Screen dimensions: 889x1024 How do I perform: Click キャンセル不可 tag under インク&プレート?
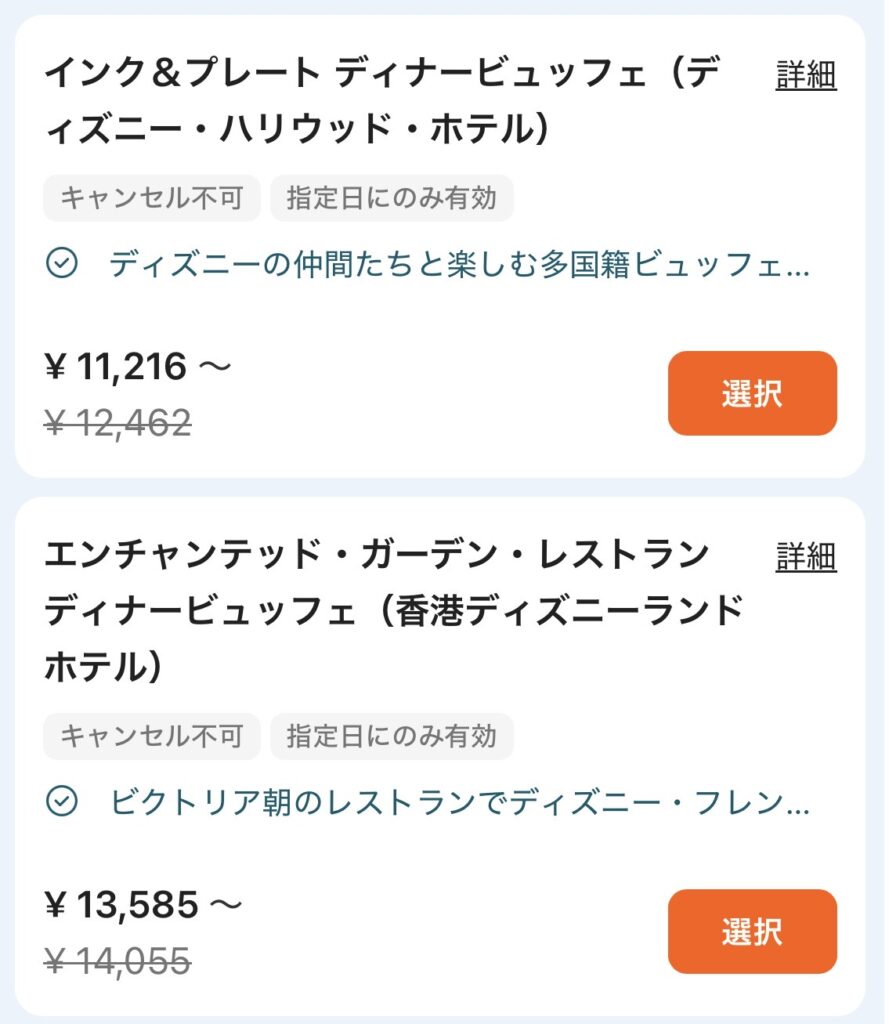[x=152, y=198]
